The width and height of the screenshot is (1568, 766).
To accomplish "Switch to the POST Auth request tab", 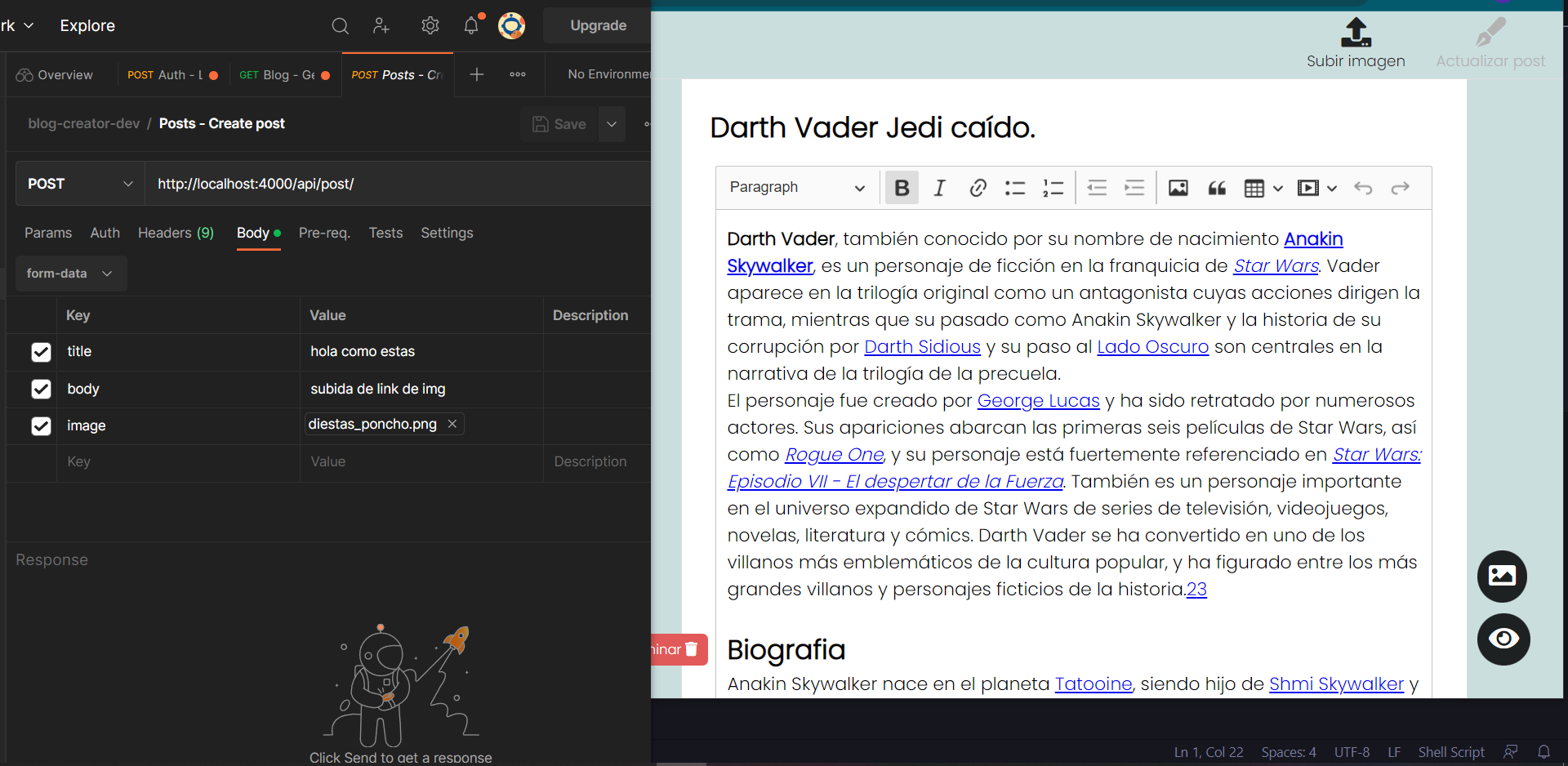I will point(172,75).
